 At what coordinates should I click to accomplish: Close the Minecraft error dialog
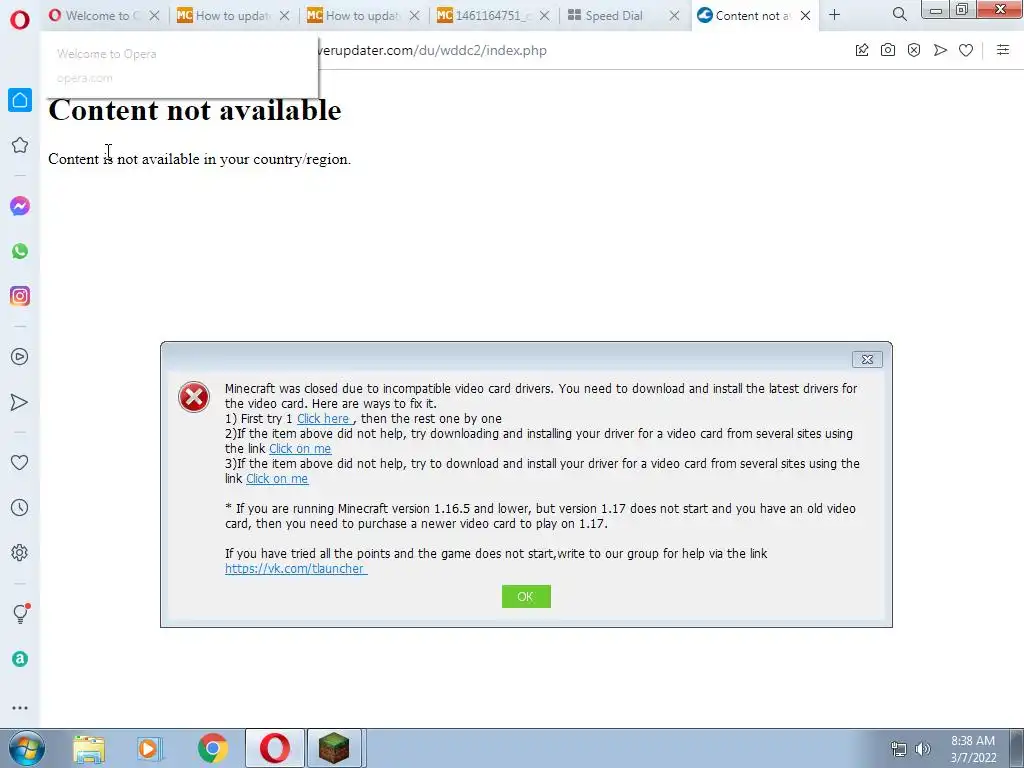(867, 359)
